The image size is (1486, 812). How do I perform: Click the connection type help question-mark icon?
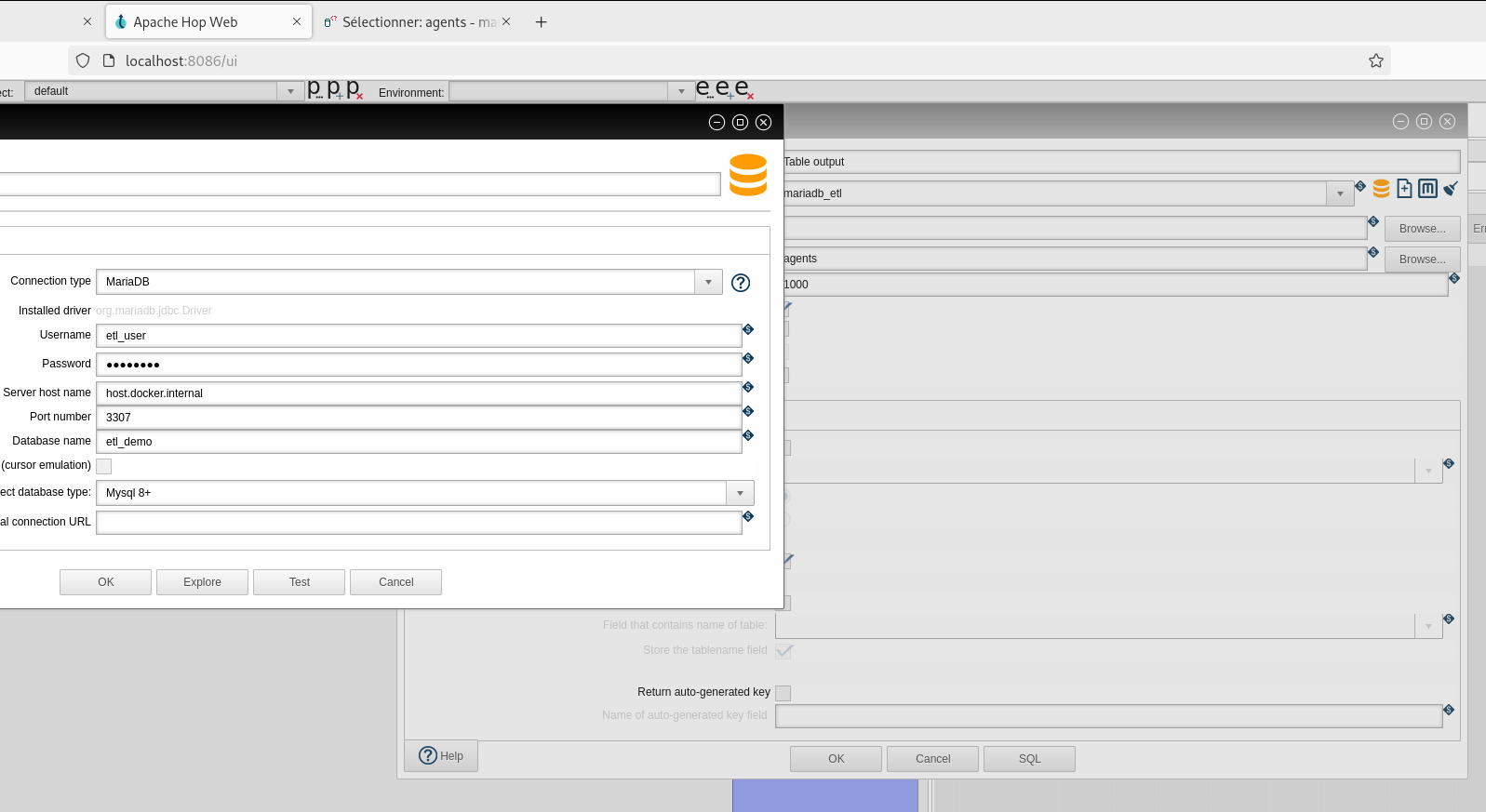point(741,283)
